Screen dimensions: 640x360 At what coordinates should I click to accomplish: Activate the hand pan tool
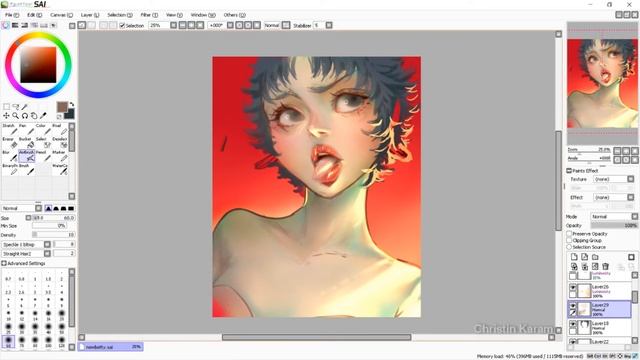point(34,116)
